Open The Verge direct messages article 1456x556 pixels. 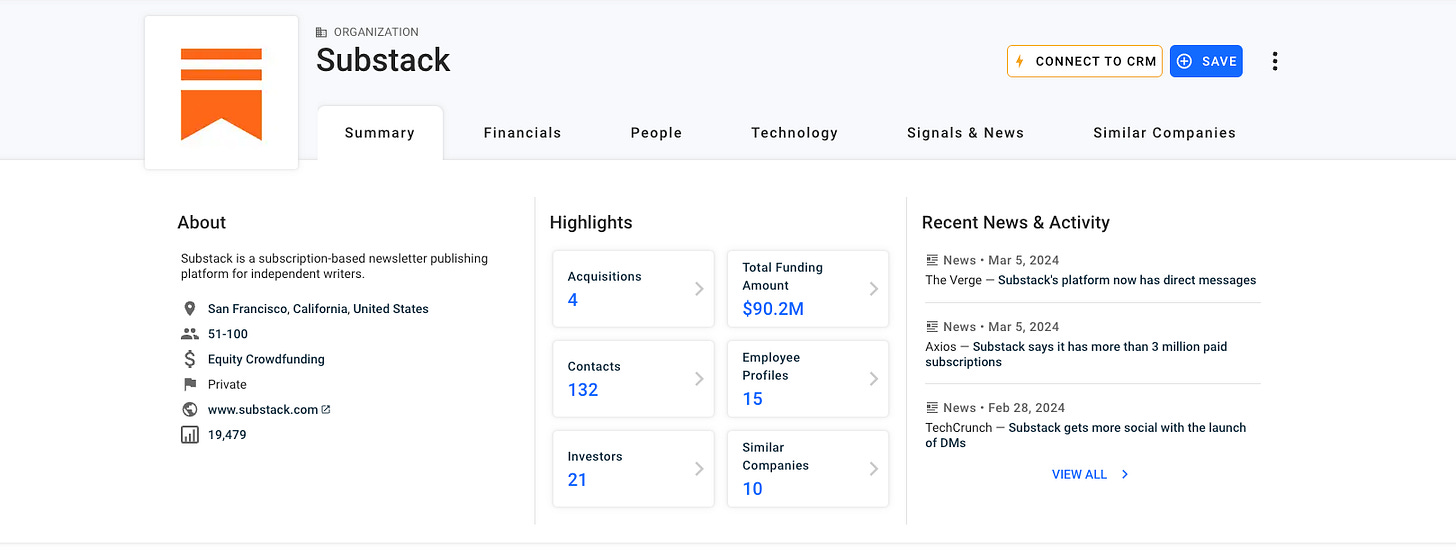pyautogui.click(x=1127, y=280)
